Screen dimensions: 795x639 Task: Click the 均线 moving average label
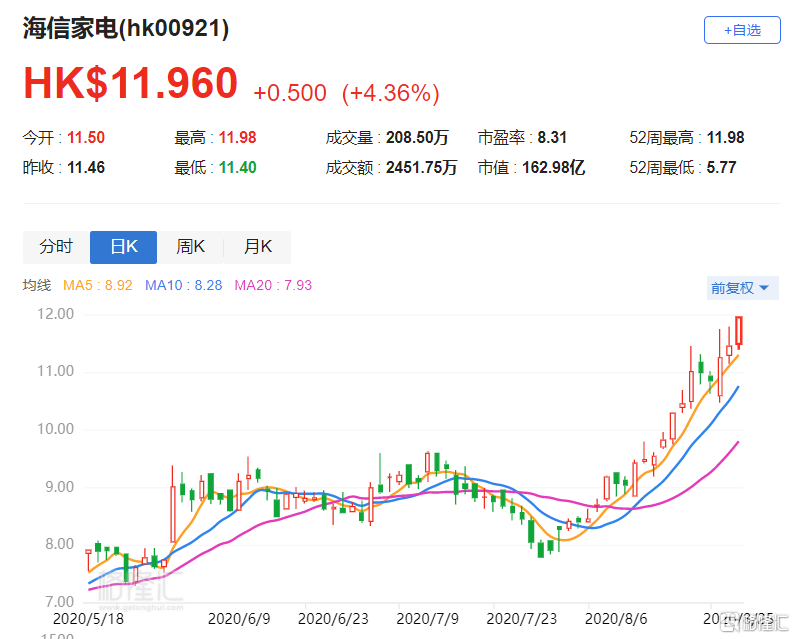37,286
